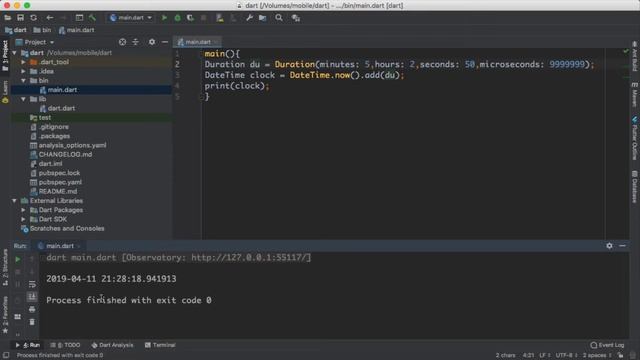Click the locate target icon in Project panel
The height and width of the screenshot is (360, 640).
122,42
